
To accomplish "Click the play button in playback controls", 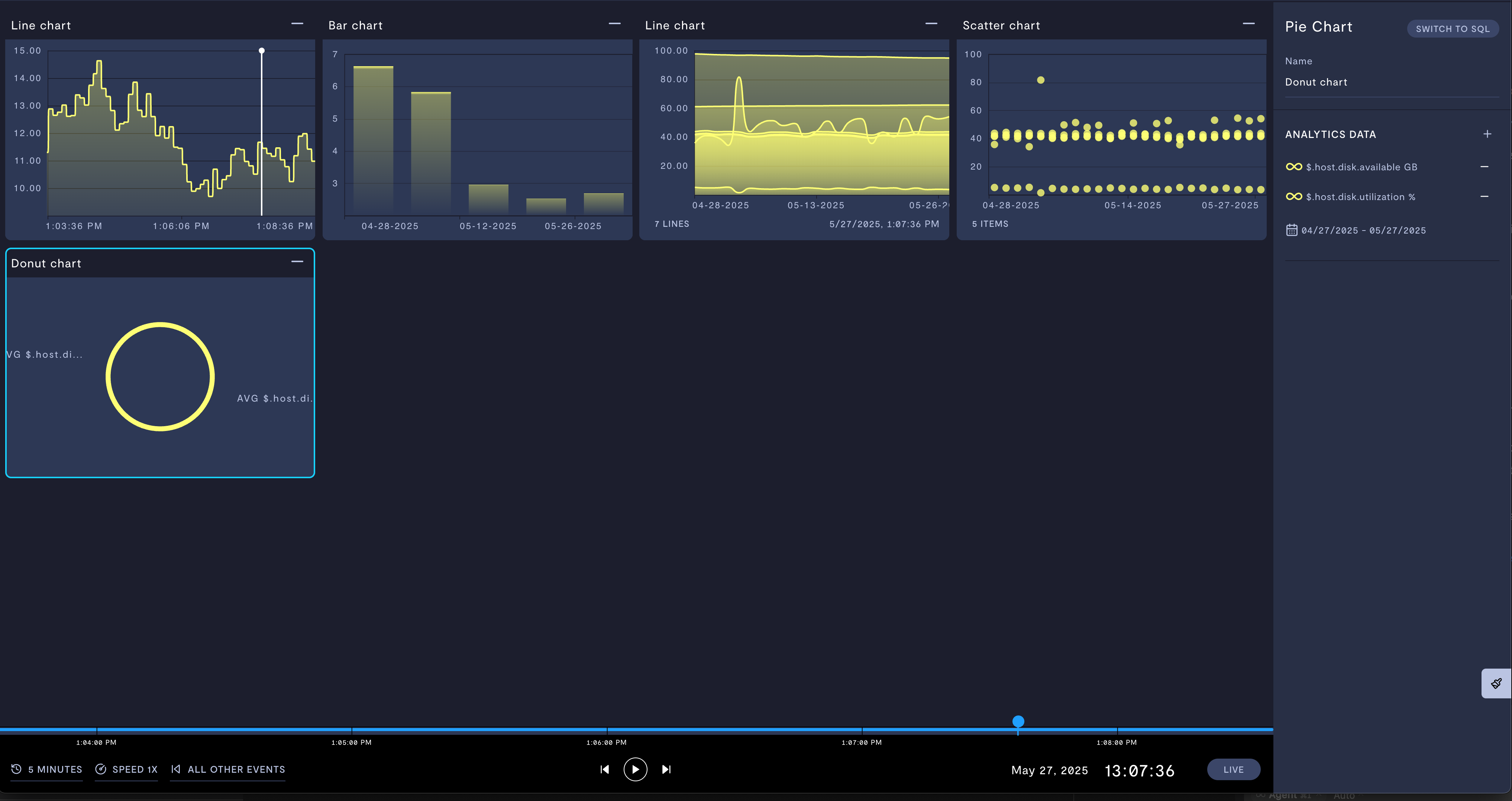I will (635, 769).
